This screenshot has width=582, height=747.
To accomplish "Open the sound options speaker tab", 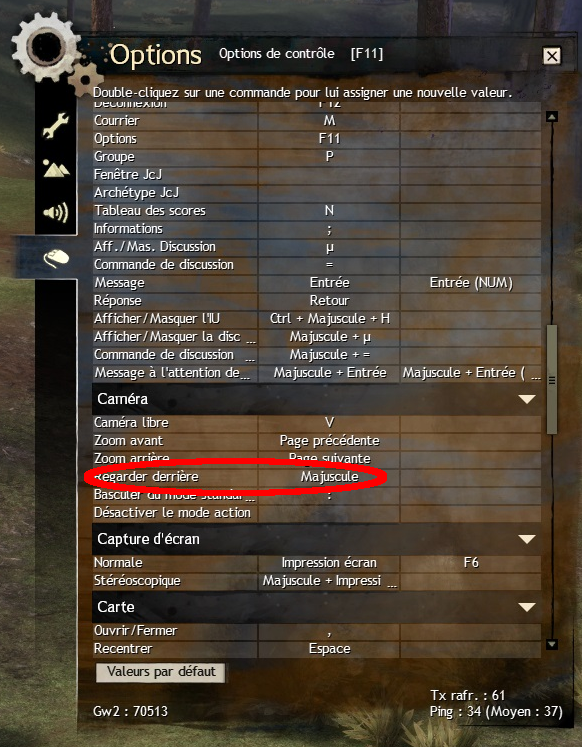I will click(56, 212).
